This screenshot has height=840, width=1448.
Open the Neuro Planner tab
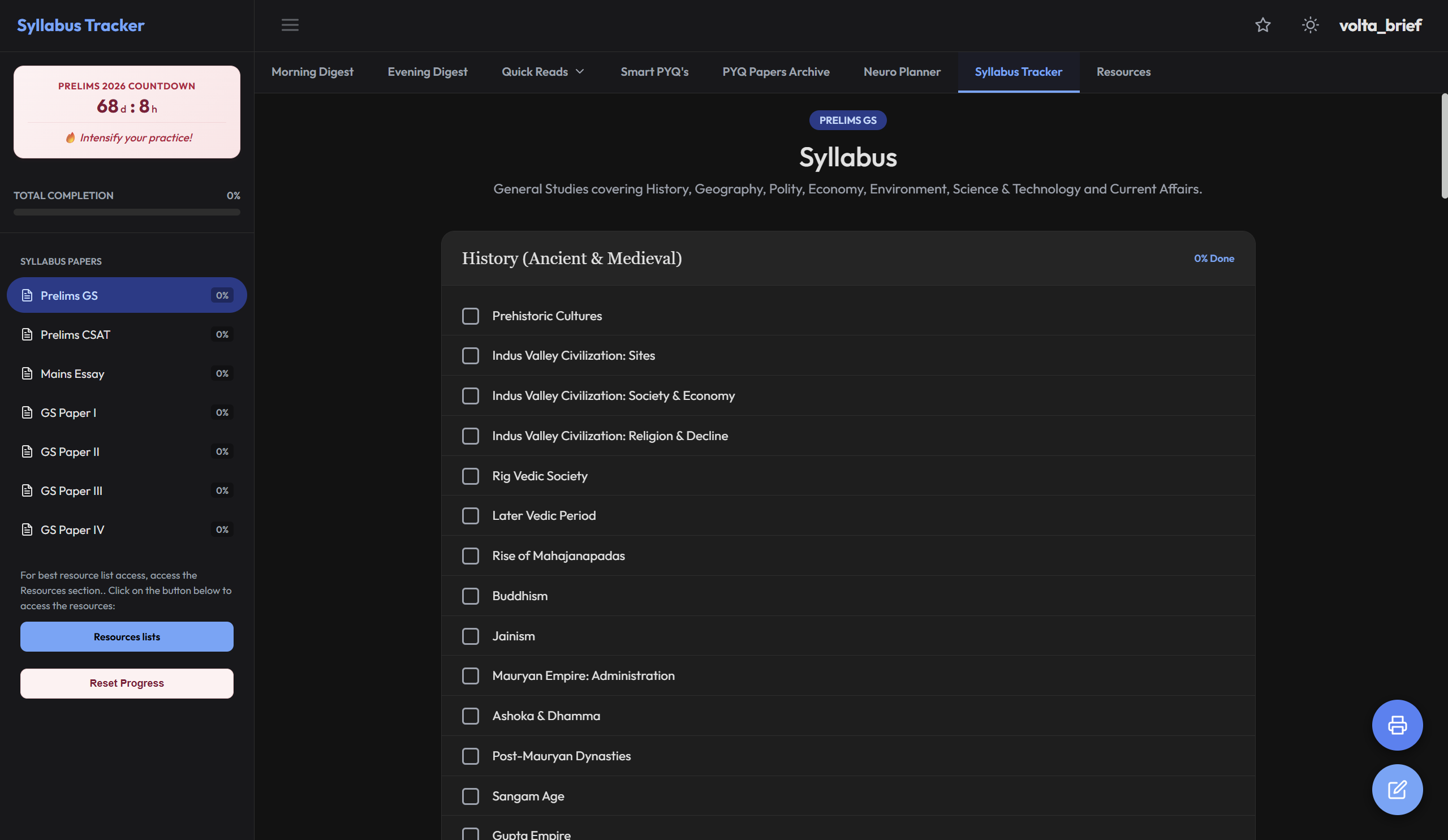point(902,71)
